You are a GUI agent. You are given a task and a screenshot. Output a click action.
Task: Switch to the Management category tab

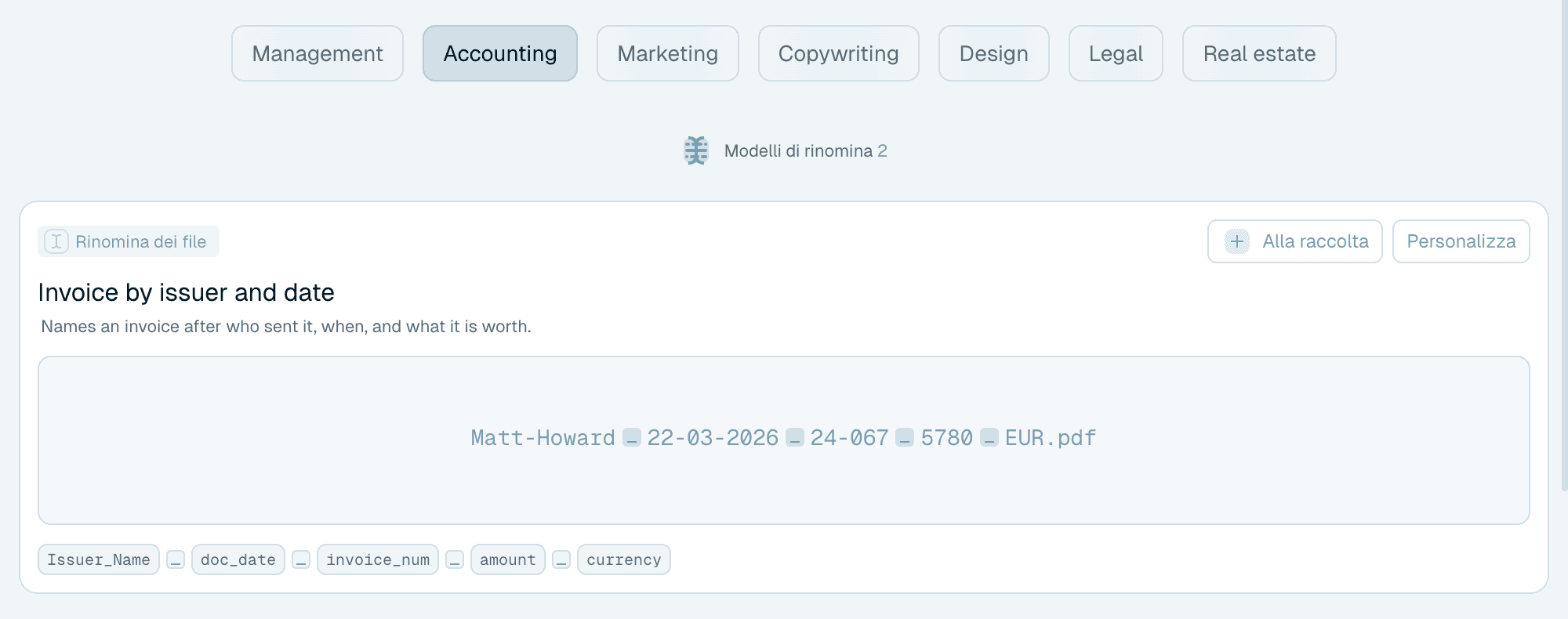318,53
